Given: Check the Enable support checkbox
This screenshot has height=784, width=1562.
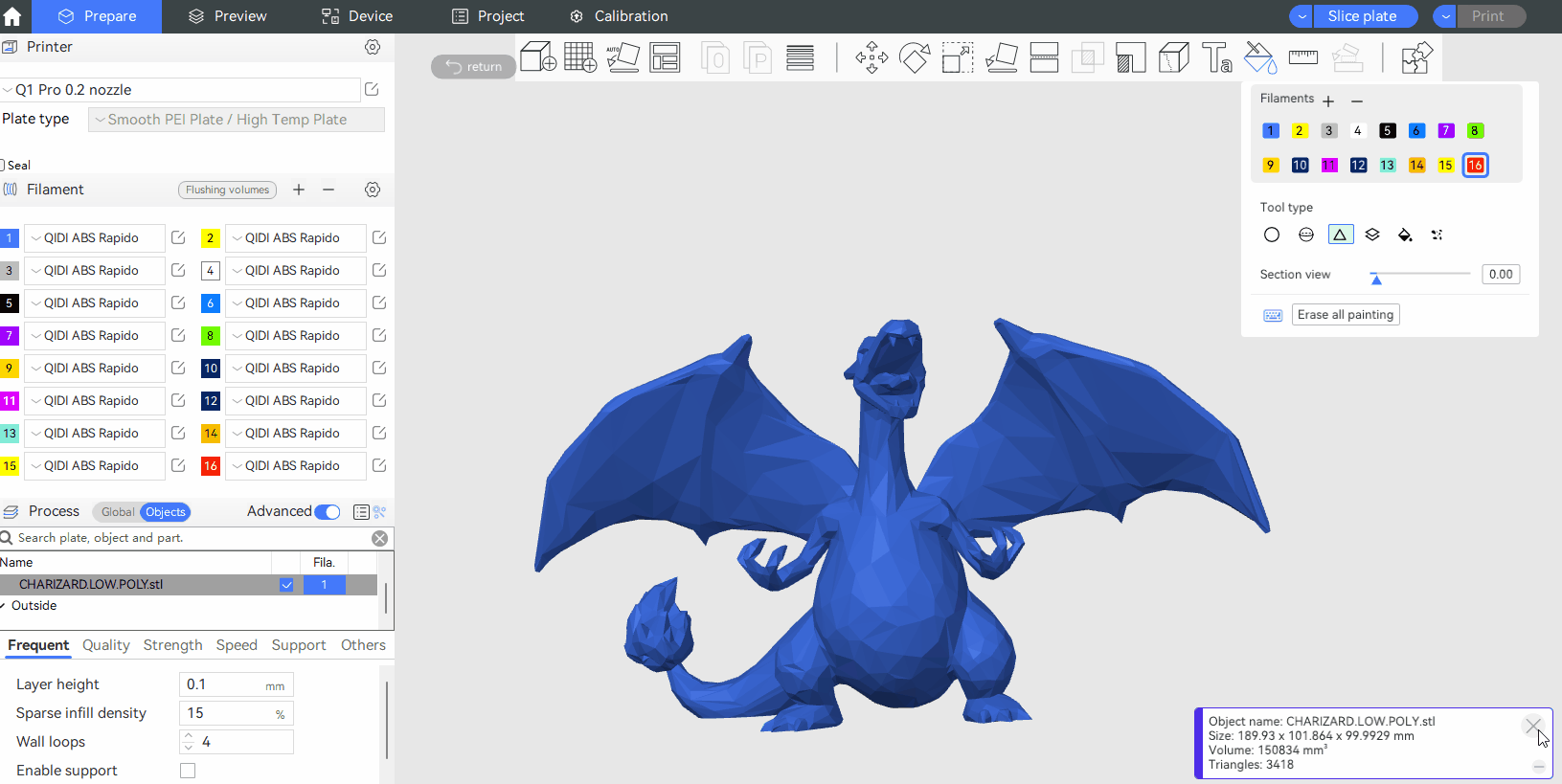Looking at the screenshot, I should [x=188, y=771].
